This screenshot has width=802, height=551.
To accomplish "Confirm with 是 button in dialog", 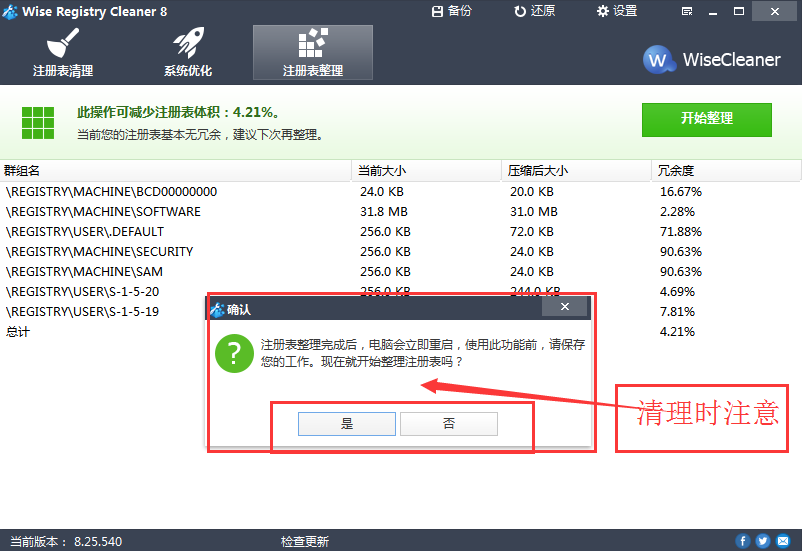I will pyautogui.click(x=347, y=424).
